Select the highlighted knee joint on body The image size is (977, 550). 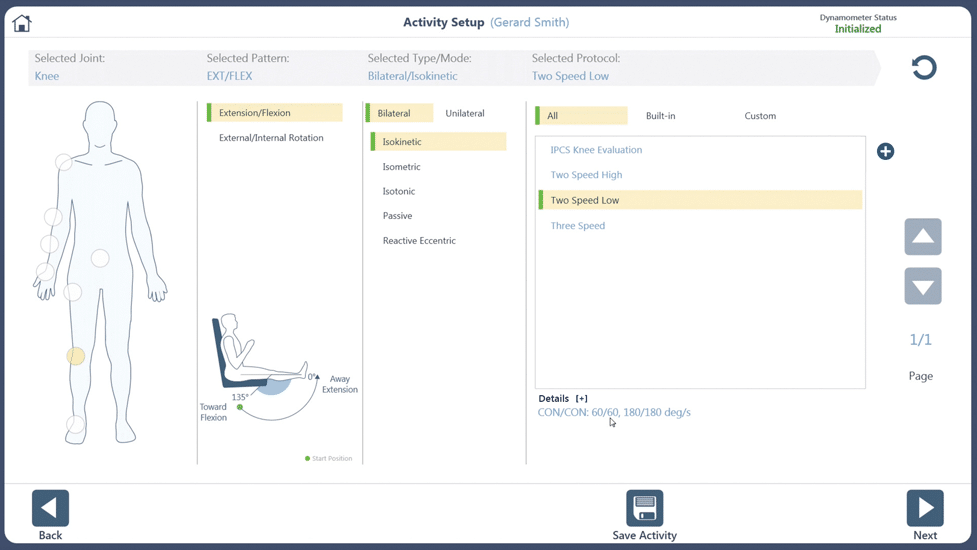(x=76, y=356)
